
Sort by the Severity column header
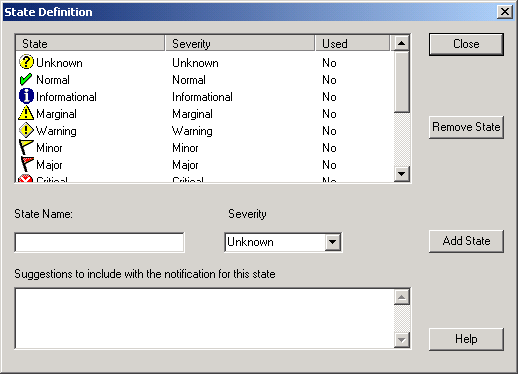pyautogui.click(x=240, y=44)
